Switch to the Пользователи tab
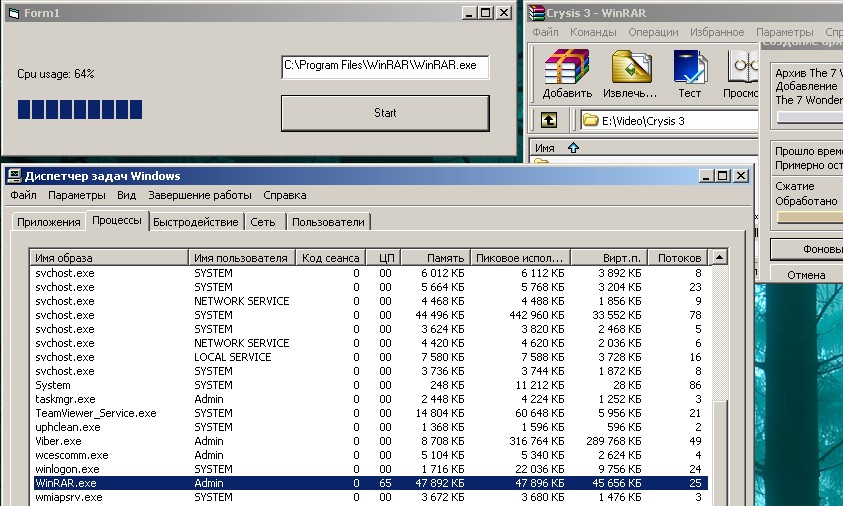Viewport: 843px width, 506px height. [328, 222]
